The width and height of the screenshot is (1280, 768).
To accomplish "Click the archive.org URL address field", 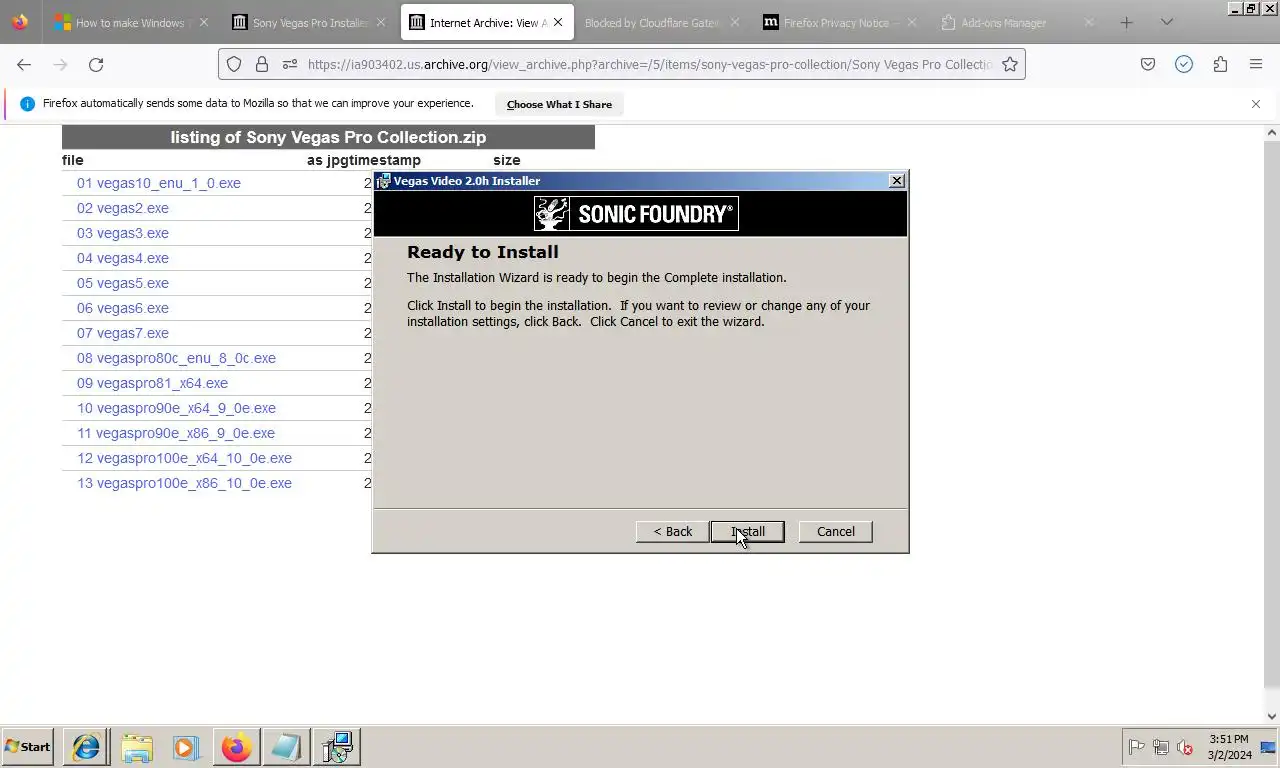I will tap(650, 64).
